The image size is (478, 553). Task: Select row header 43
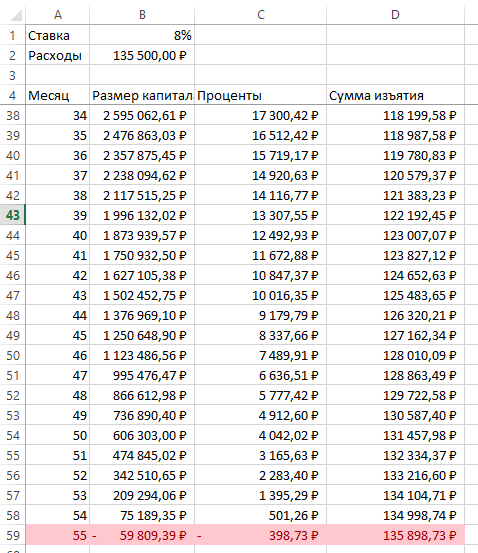pyautogui.click(x=13, y=215)
